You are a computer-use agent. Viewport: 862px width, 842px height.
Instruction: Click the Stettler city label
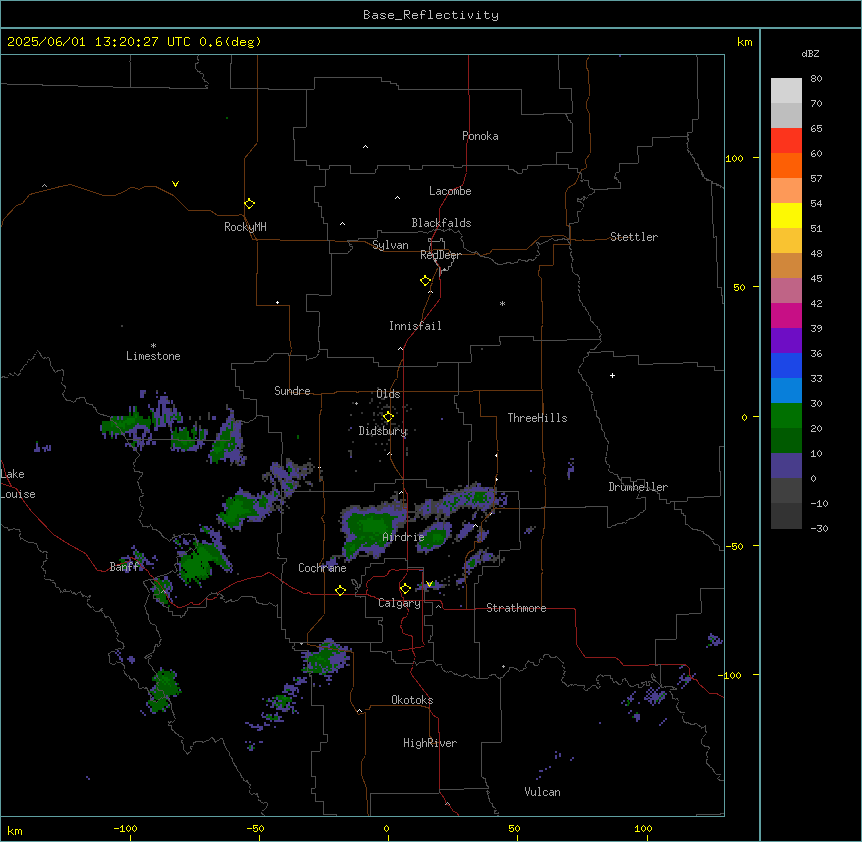(x=634, y=237)
